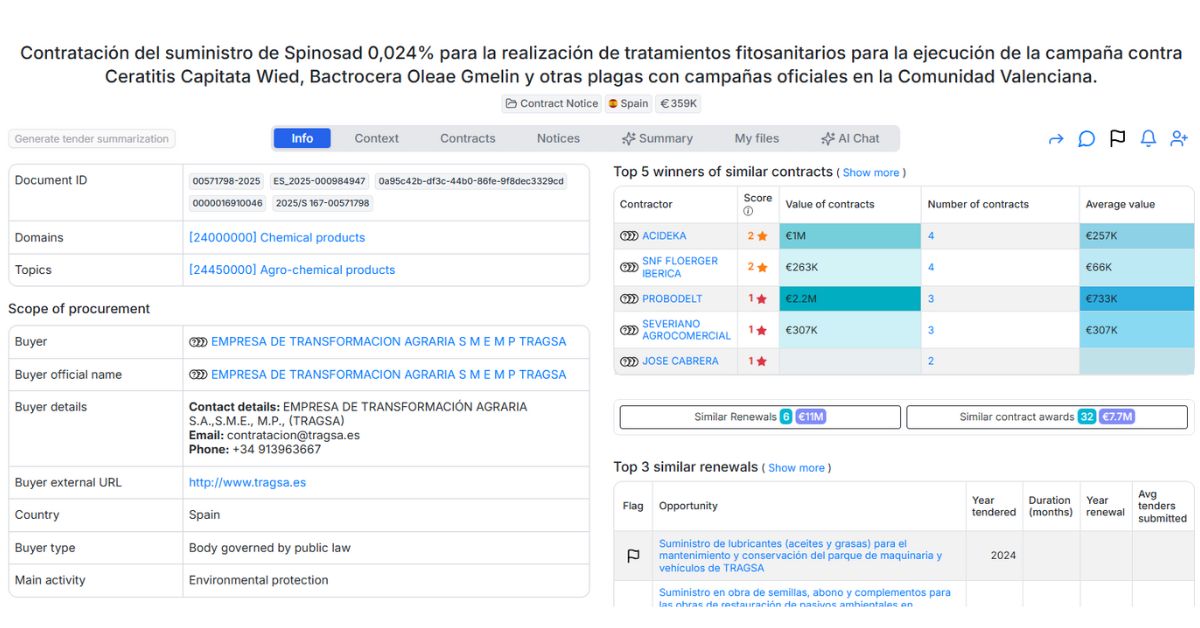Click the Agro-chemical products topic link
This screenshot has width=1200, height=628.
[292, 270]
